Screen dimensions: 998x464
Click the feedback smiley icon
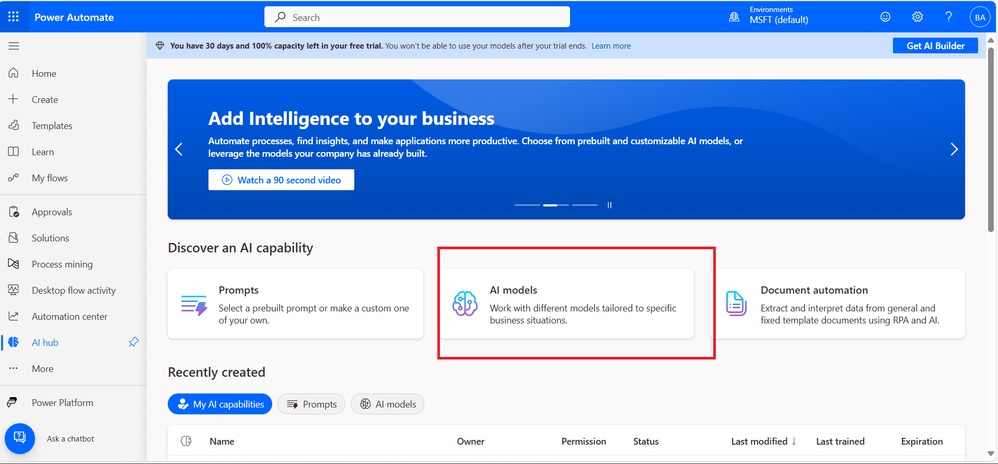coord(885,17)
